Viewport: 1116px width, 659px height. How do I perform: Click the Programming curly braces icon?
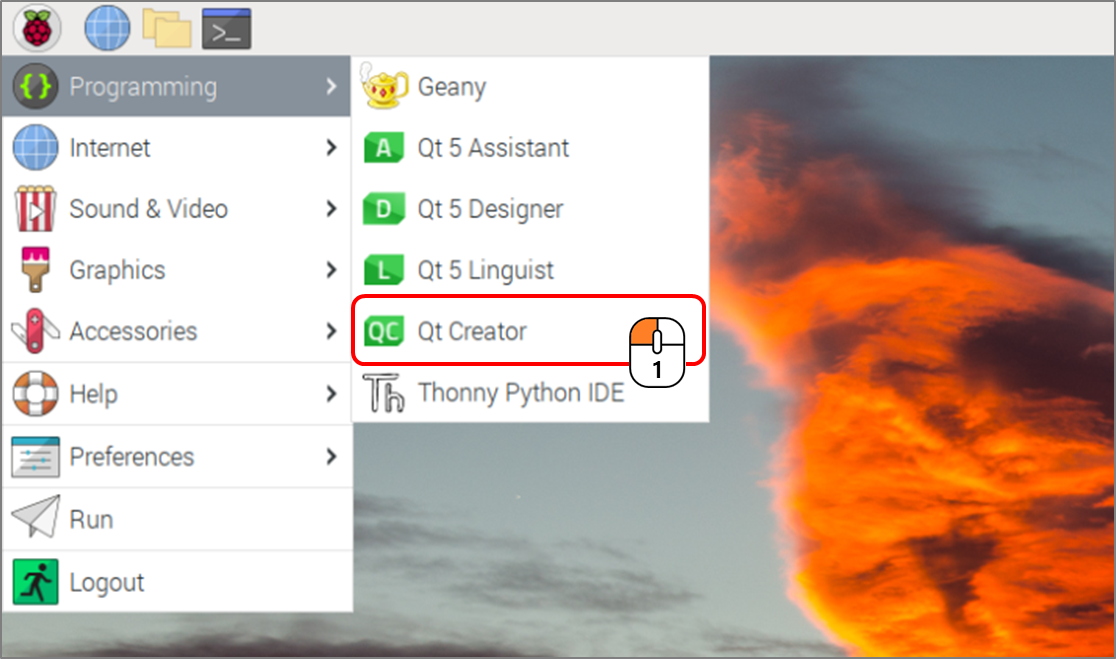pyautogui.click(x=35, y=87)
